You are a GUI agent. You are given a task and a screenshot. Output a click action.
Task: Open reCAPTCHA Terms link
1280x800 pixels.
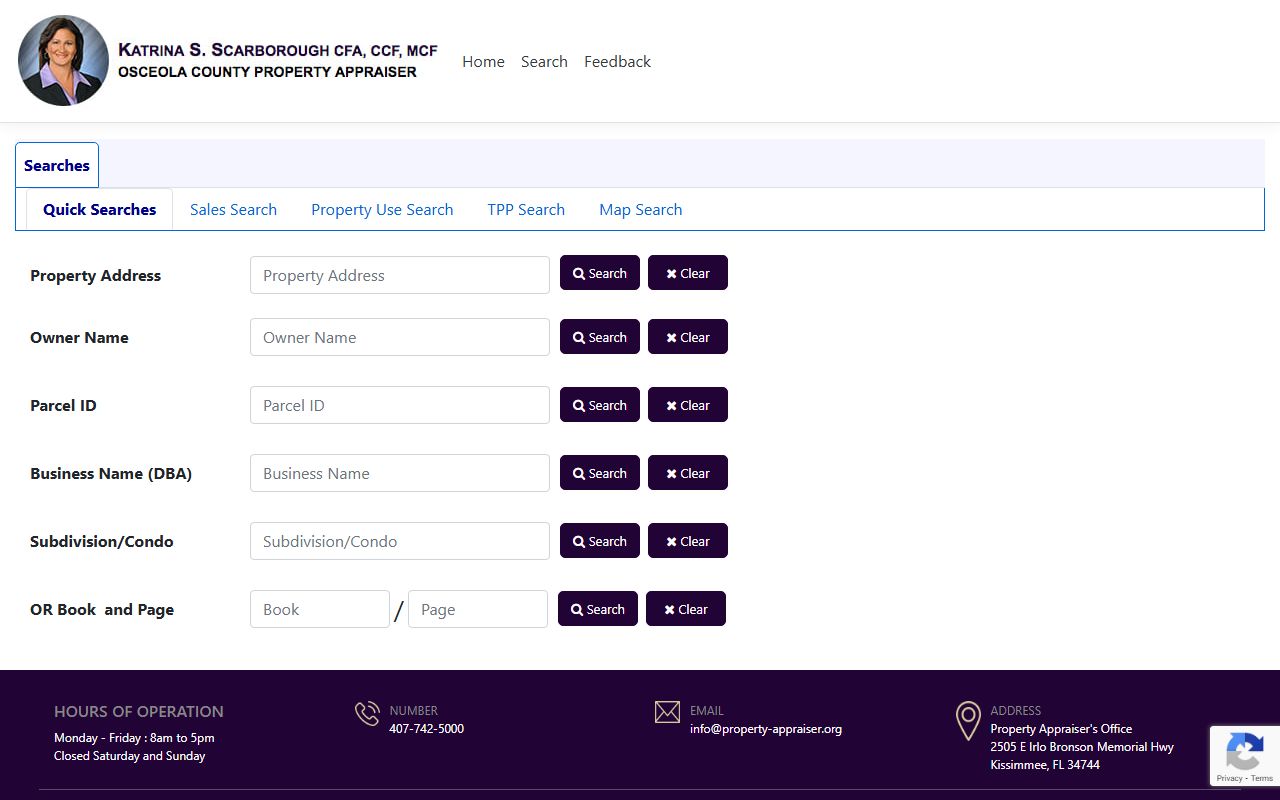click(1262, 778)
